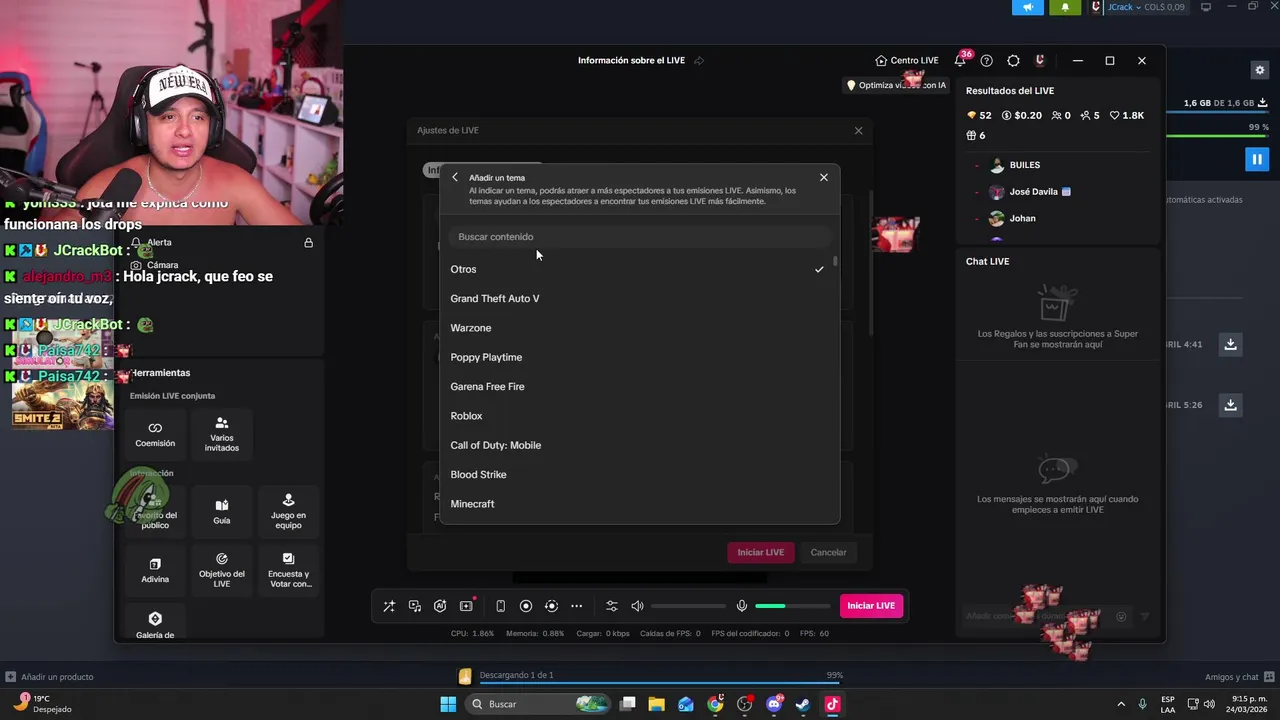Pause the Steam download
Image resolution: width=1280 pixels, height=720 pixels.
point(1257,159)
